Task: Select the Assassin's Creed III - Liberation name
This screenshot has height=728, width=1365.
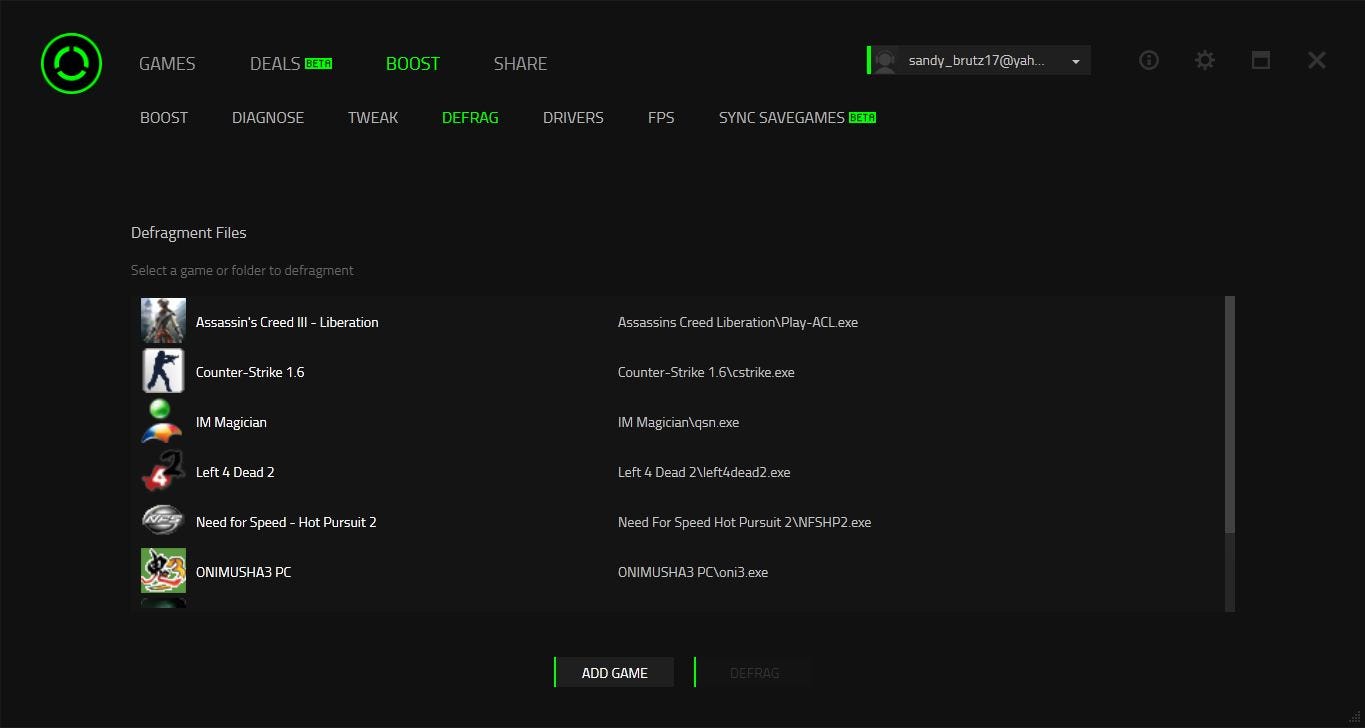Action: pyautogui.click(x=287, y=322)
